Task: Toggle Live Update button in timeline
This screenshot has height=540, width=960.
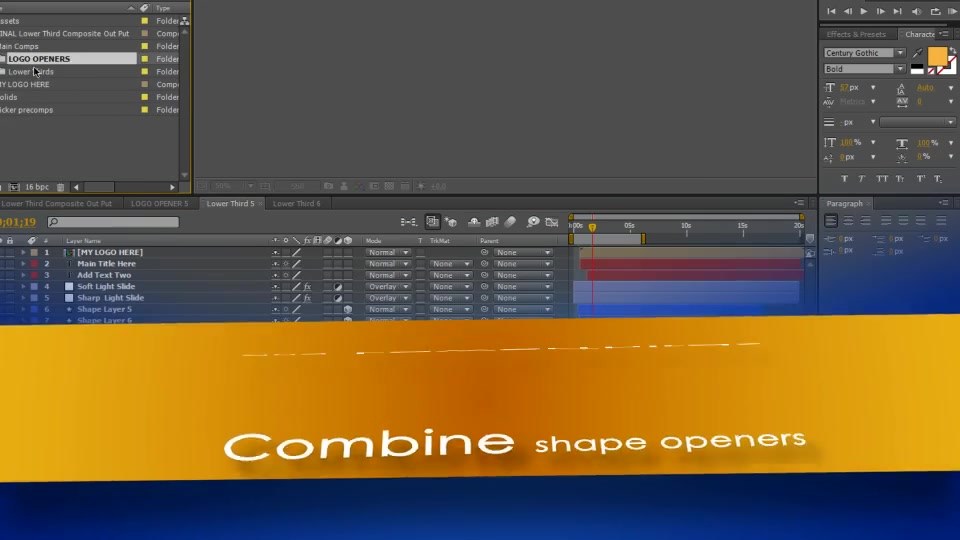Action: coord(432,222)
